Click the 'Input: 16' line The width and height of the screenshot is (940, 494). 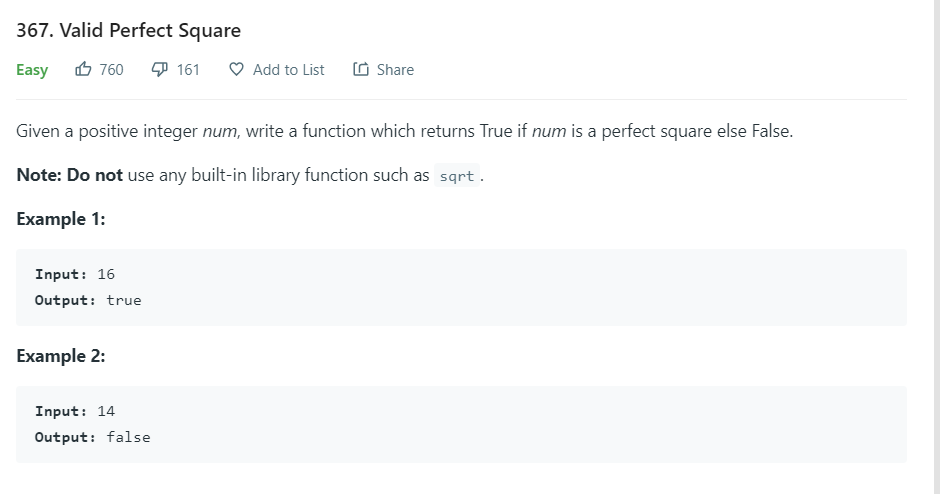click(x=75, y=274)
